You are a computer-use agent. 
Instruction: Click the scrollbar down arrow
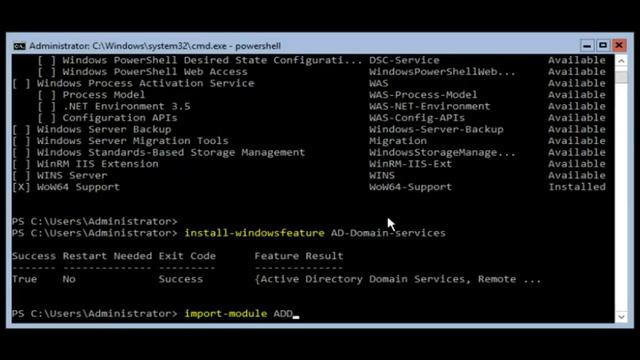(x=621, y=317)
